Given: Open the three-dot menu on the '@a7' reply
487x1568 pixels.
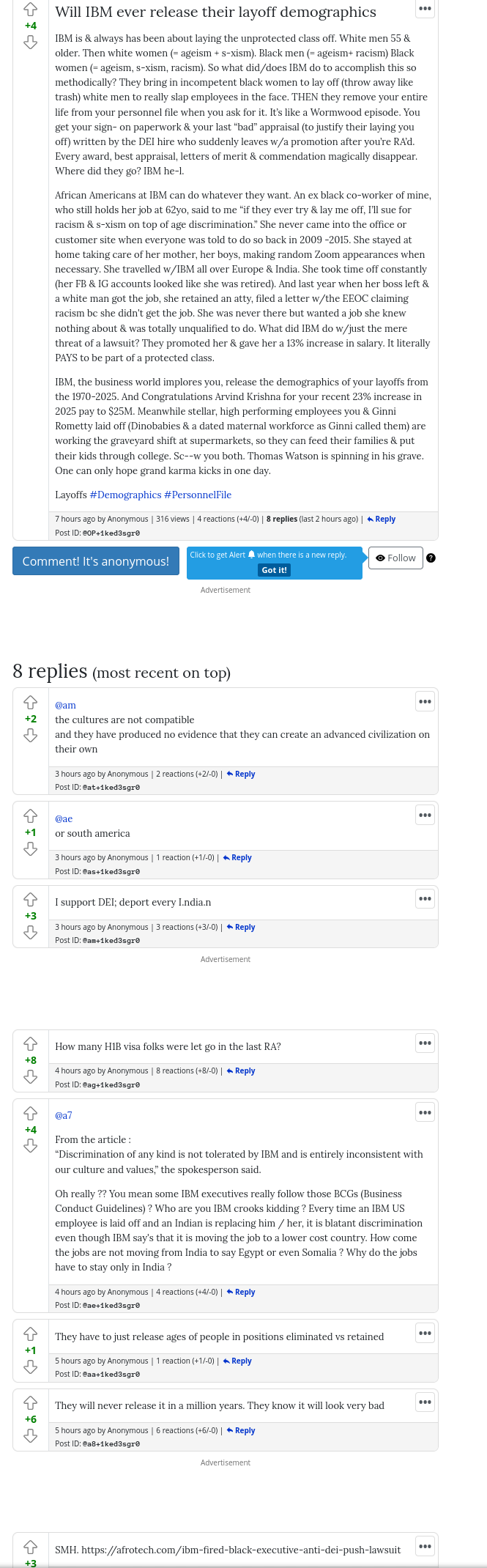Looking at the screenshot, I should coord(425,1112).
